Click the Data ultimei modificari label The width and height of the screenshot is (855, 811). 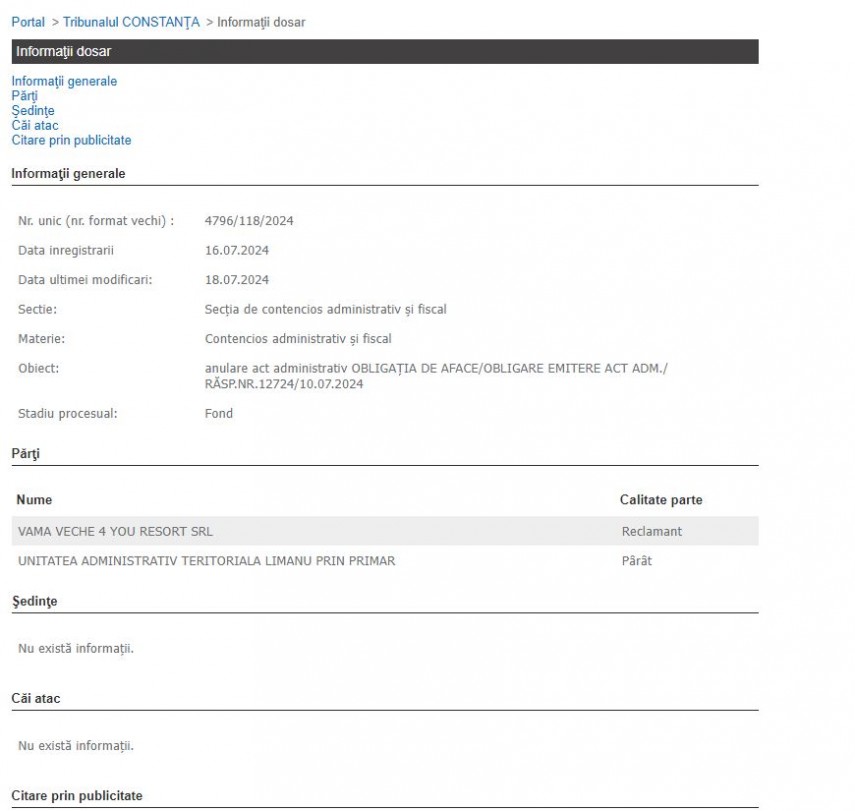(x=85, y=280)
